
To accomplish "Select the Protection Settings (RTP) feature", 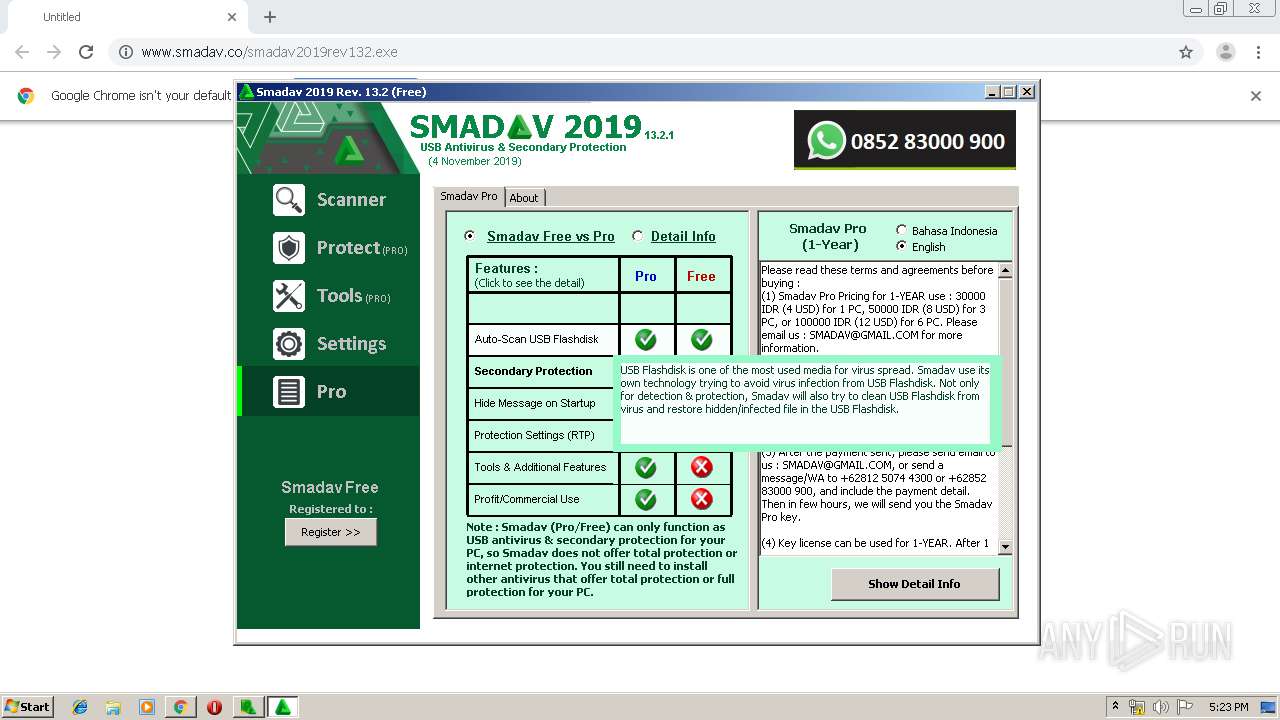I will tap(543, 435).
